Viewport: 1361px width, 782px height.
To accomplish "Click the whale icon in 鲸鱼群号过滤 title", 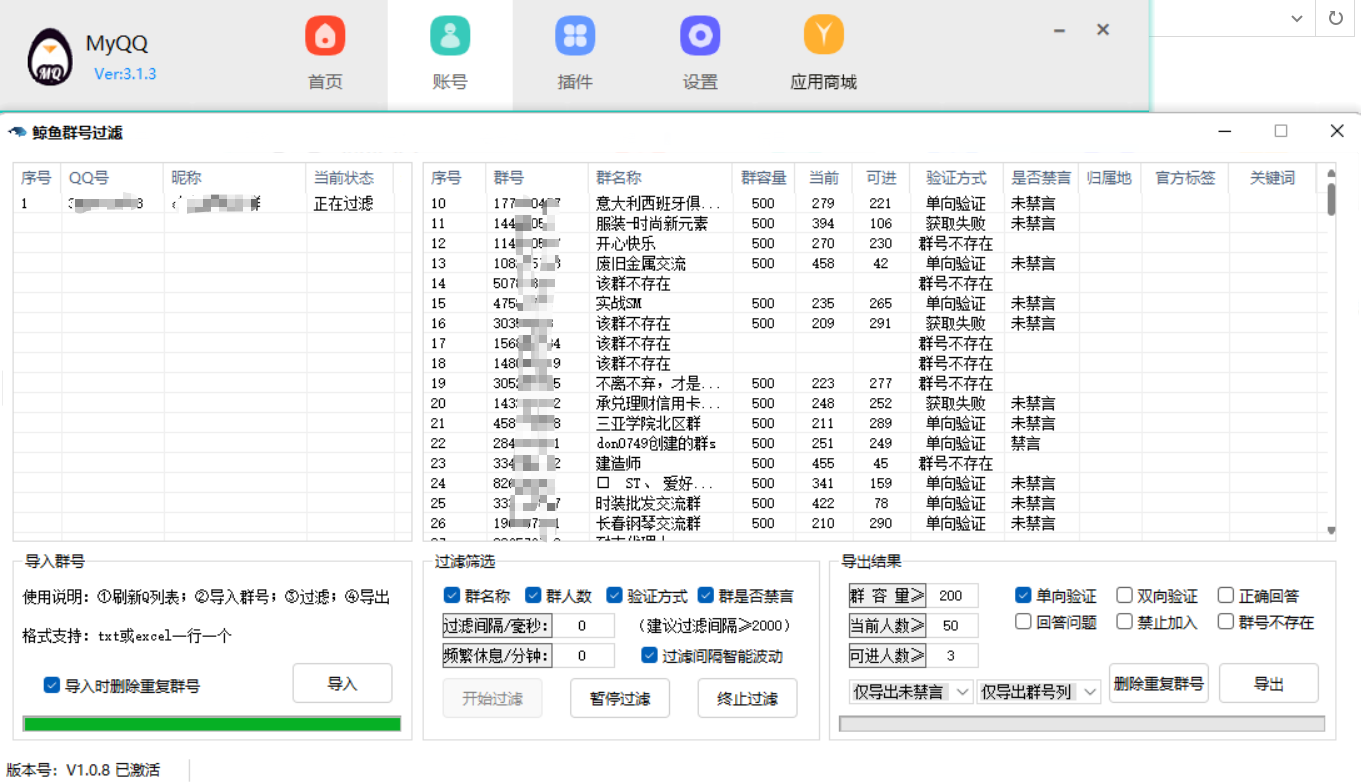I will pyautogui.click(x=17, y=132).
